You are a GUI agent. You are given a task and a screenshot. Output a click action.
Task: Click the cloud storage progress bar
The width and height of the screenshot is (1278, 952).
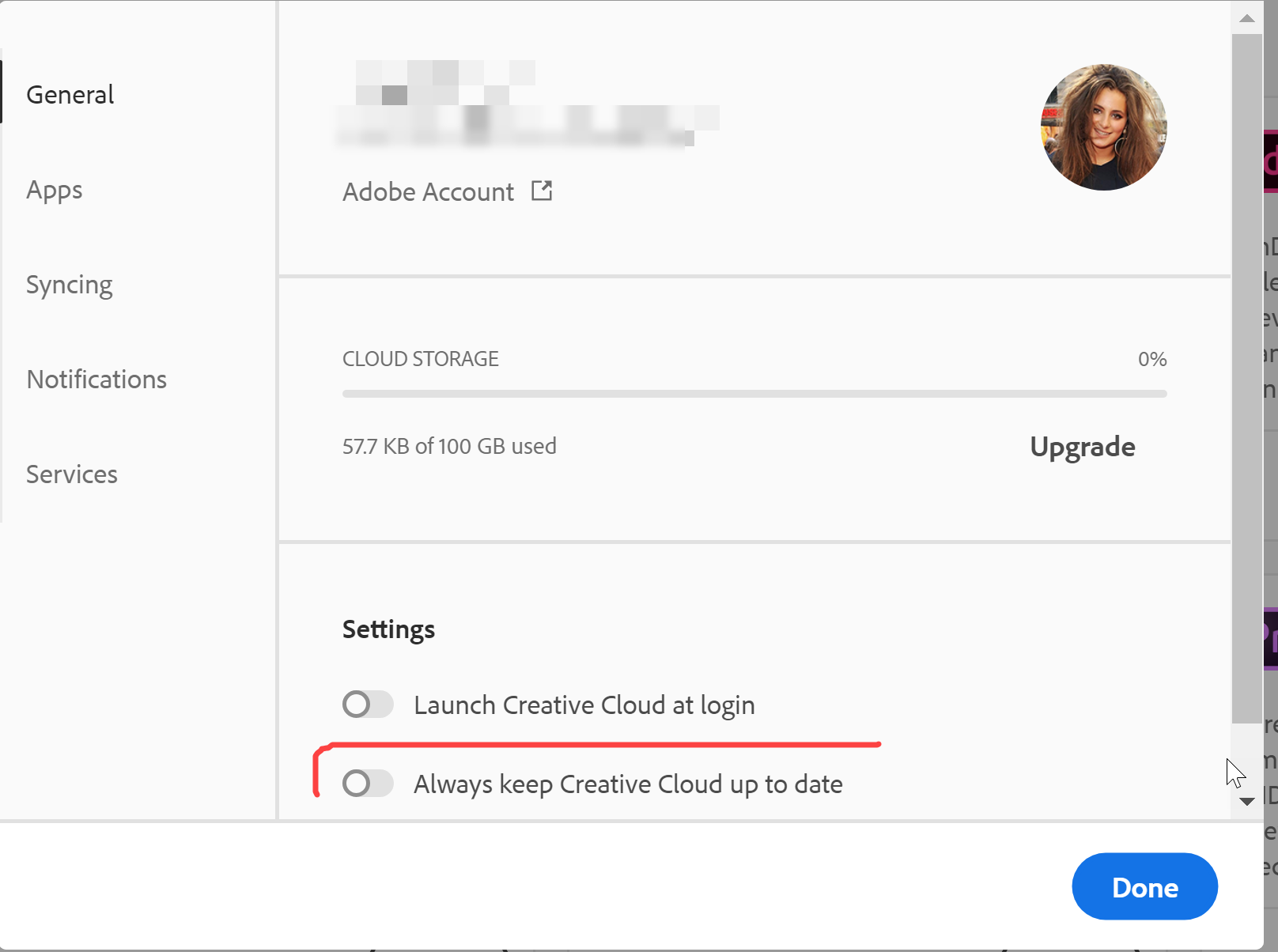coord(753,393)
